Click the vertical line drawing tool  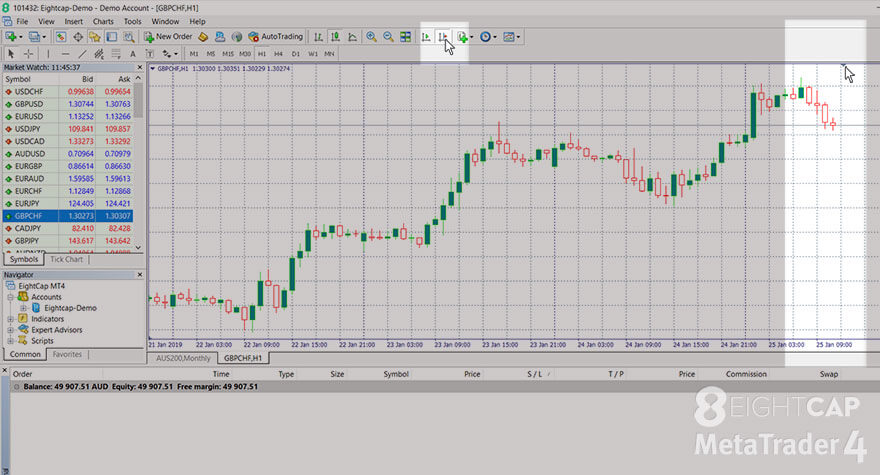point(48,54)
